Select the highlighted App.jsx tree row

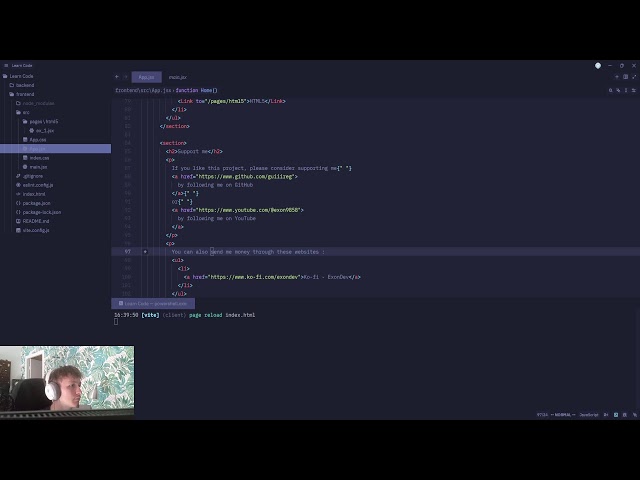(x=56, y=149)
